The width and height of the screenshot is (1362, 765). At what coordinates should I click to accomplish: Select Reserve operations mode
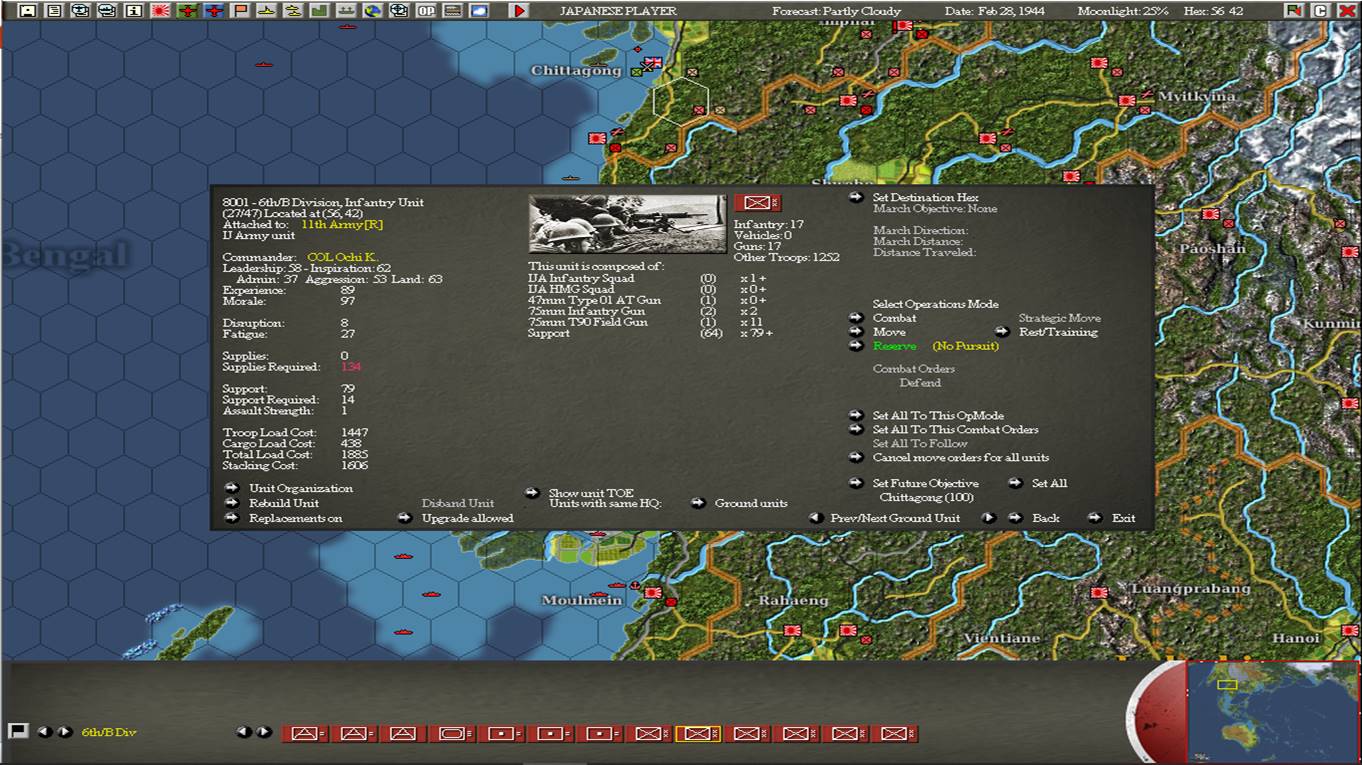point(894,346)
